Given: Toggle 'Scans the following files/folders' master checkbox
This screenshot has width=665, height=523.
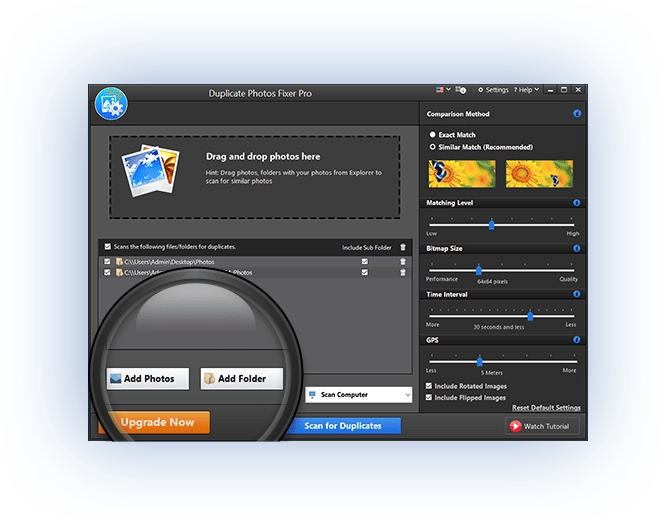Looking at the screenshot, I should 108,246.
